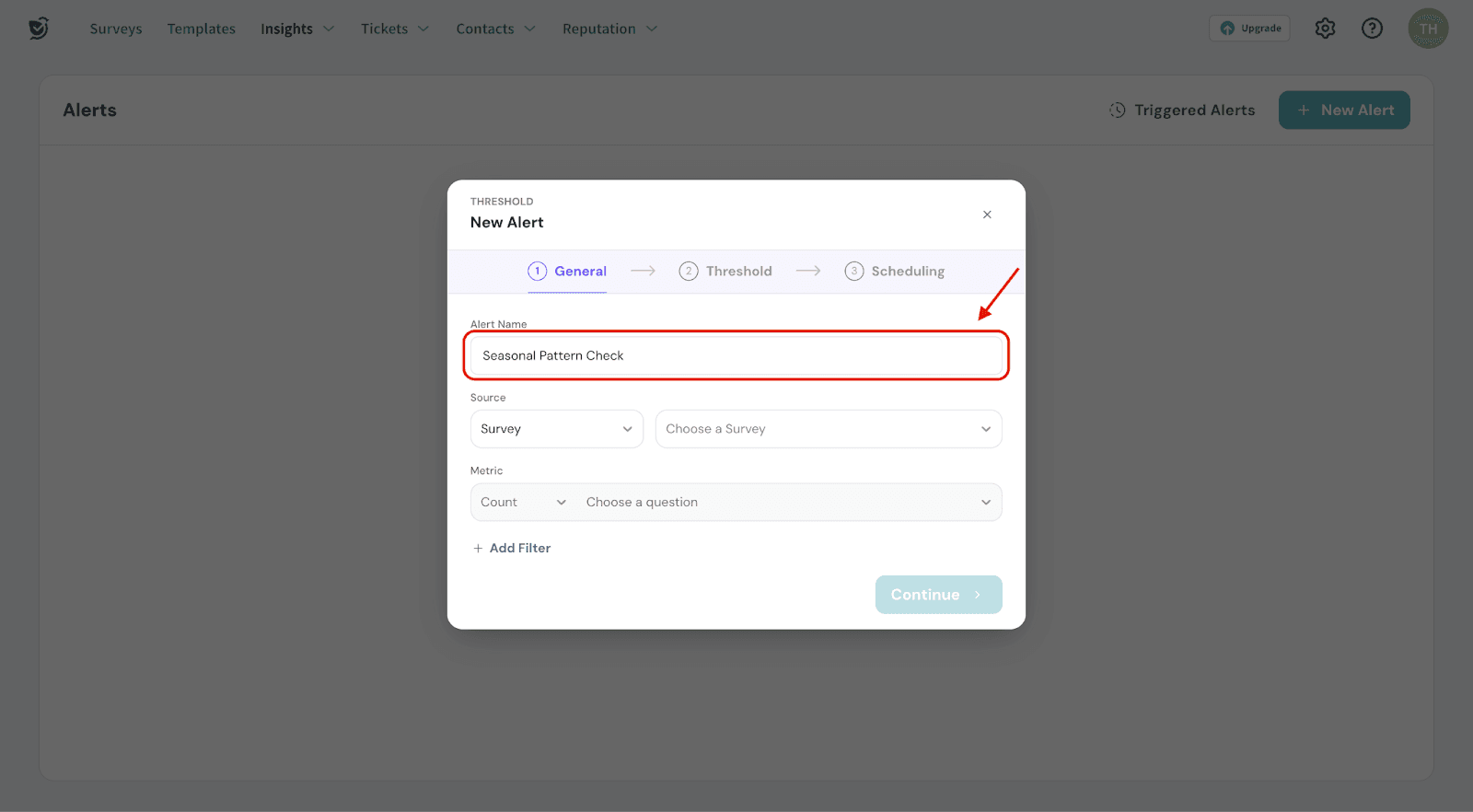Select step 3 Scheduling in wizard
Image resolution: width=1473 pixels, height=812 pixels.
click(895, 272)
